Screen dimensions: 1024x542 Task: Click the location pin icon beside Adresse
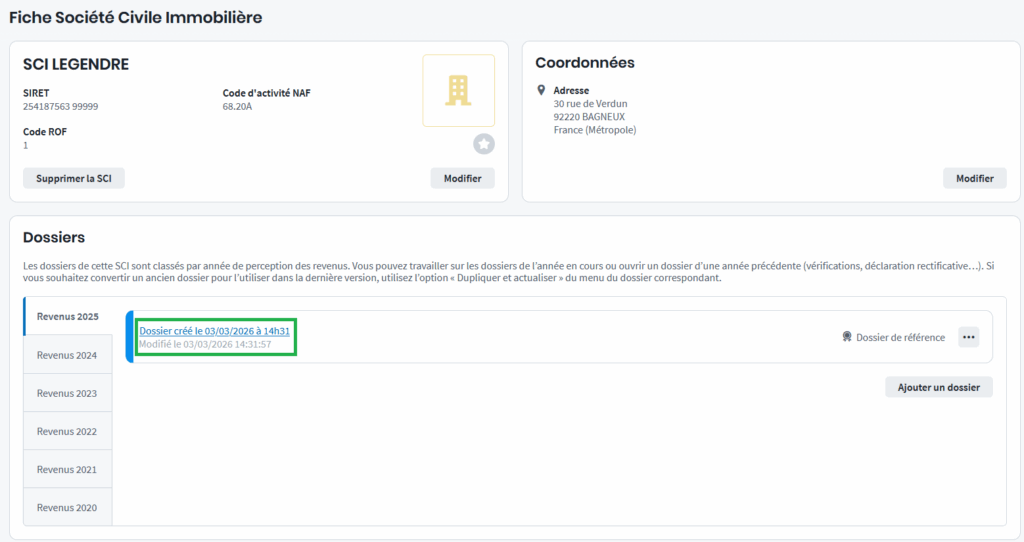tap(541, 90)
